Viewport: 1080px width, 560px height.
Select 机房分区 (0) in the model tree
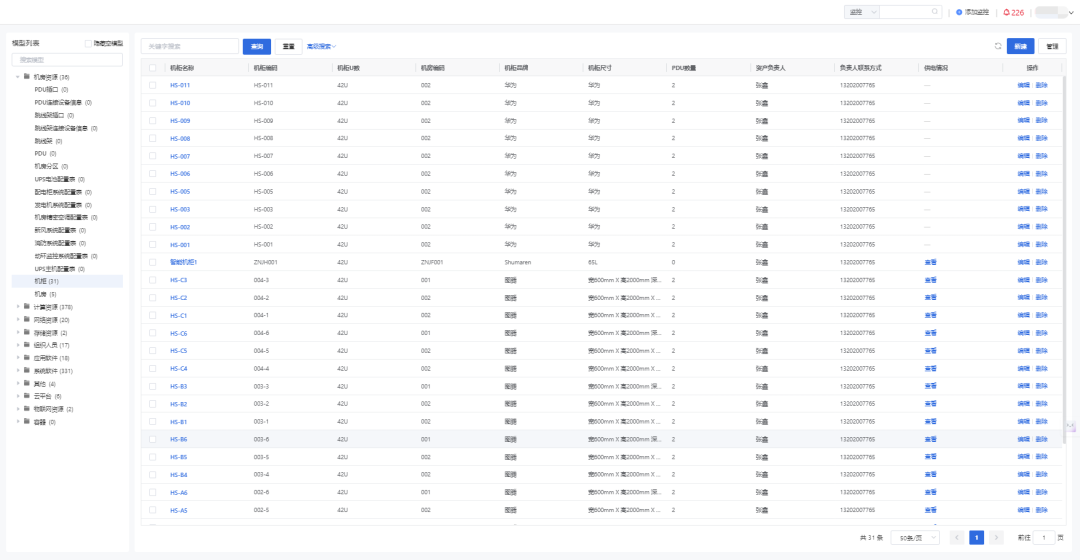pos(51,166)
